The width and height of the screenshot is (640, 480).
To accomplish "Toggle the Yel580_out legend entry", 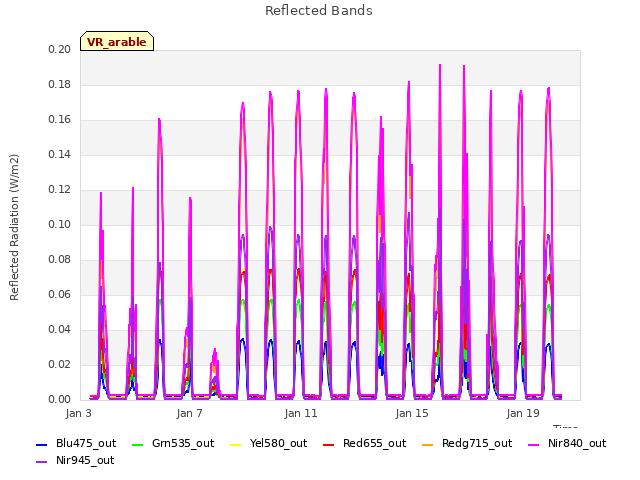I will coord(269,443).
